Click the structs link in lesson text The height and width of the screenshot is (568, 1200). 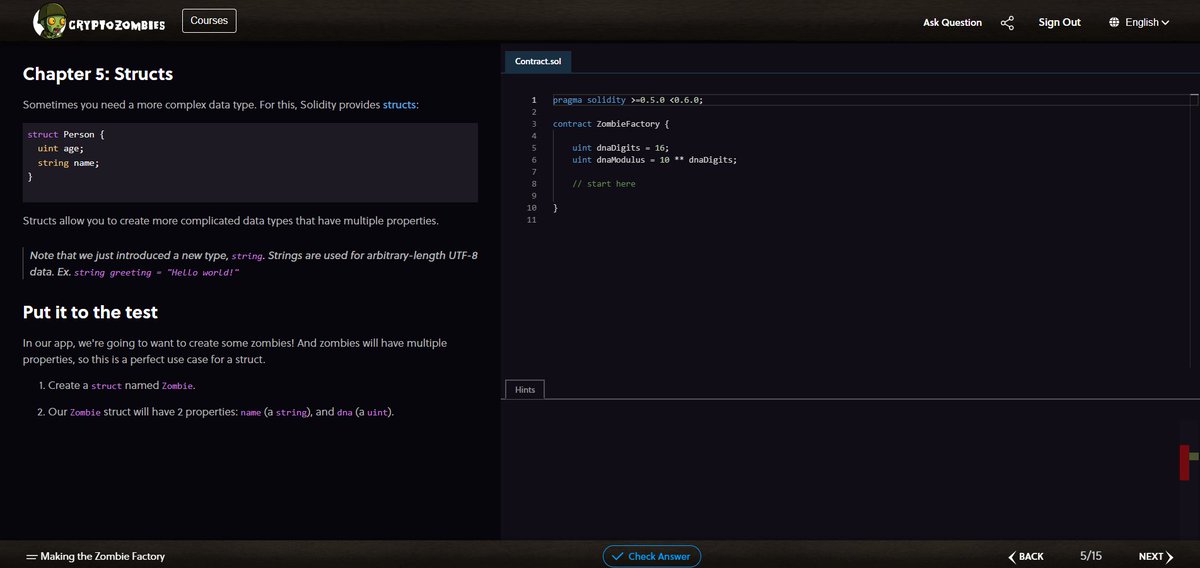399,104
